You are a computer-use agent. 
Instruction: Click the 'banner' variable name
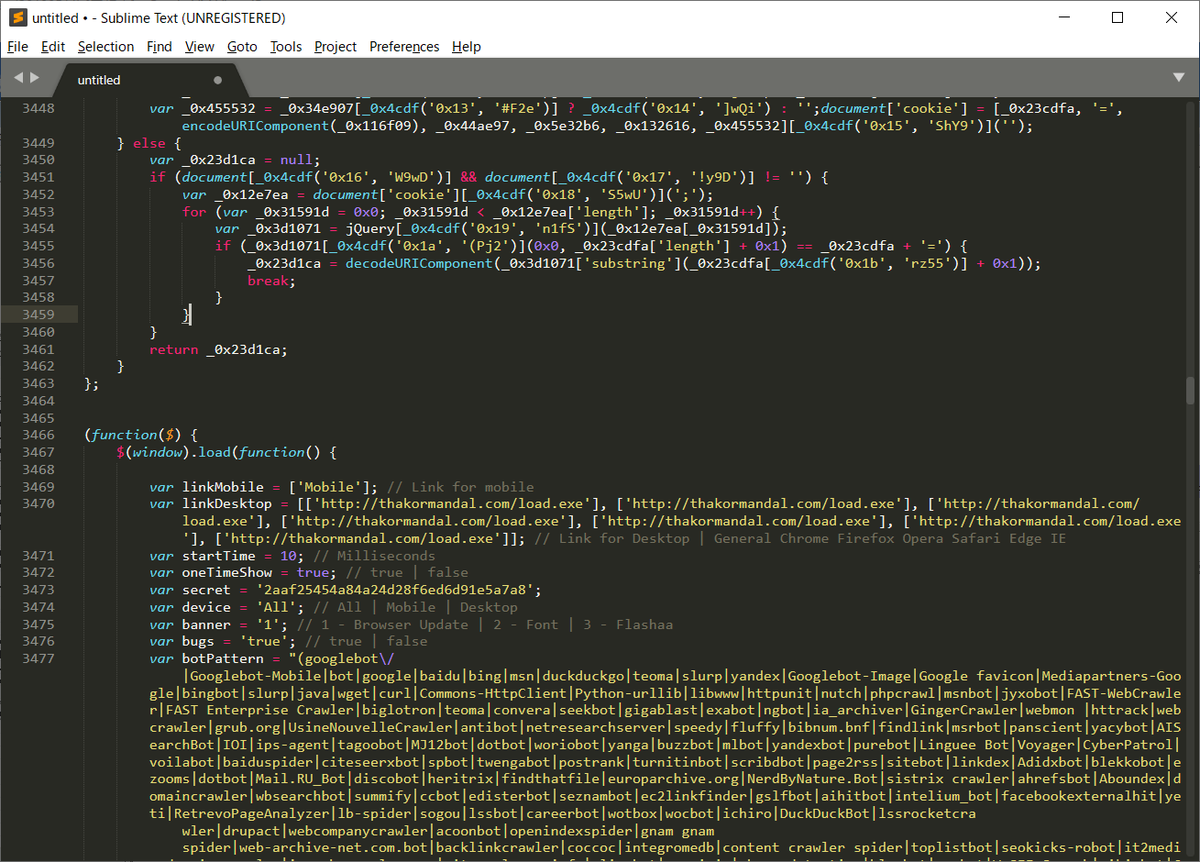tap(207, 625)
